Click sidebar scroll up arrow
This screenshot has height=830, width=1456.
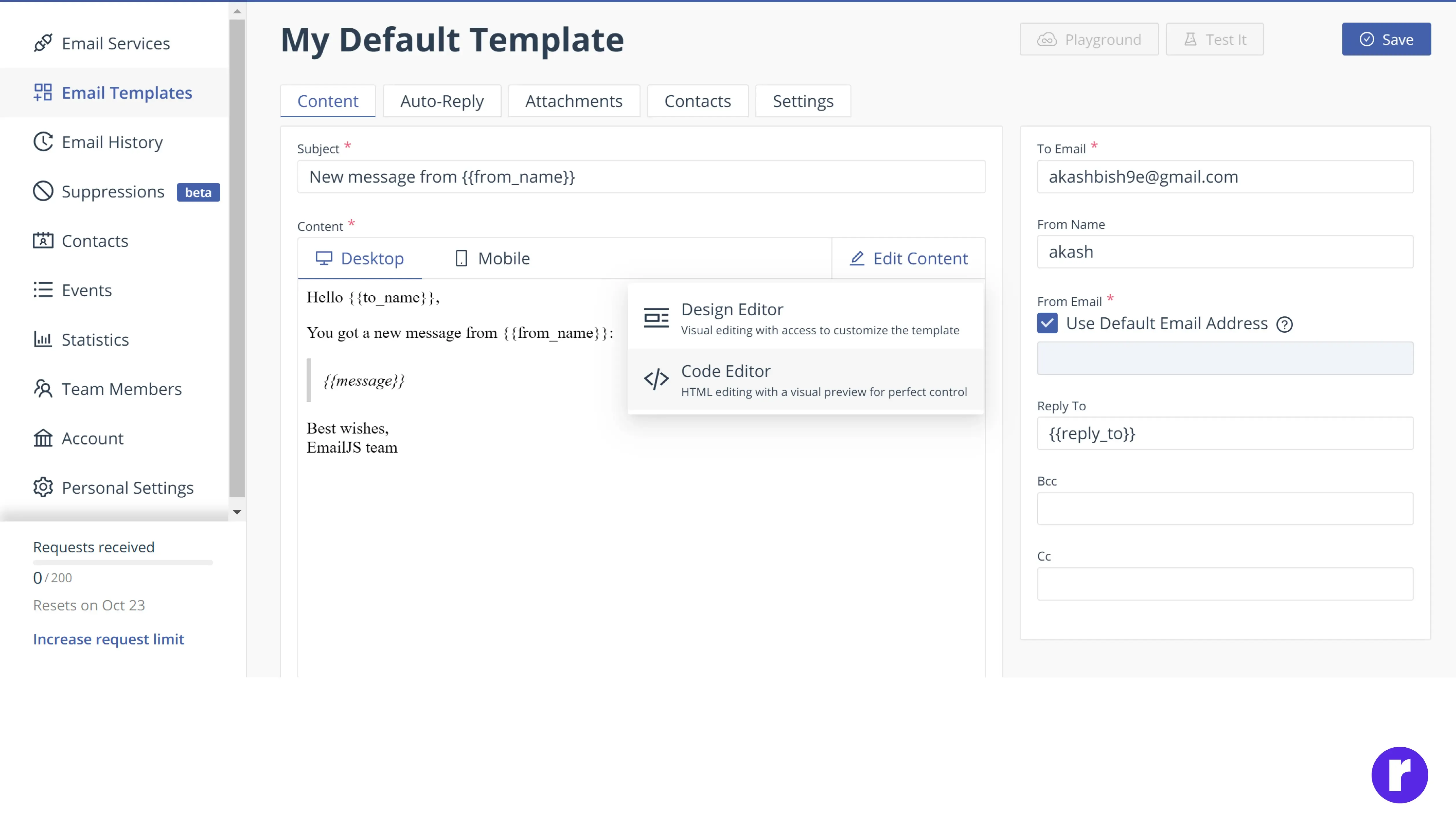[237, 11]
